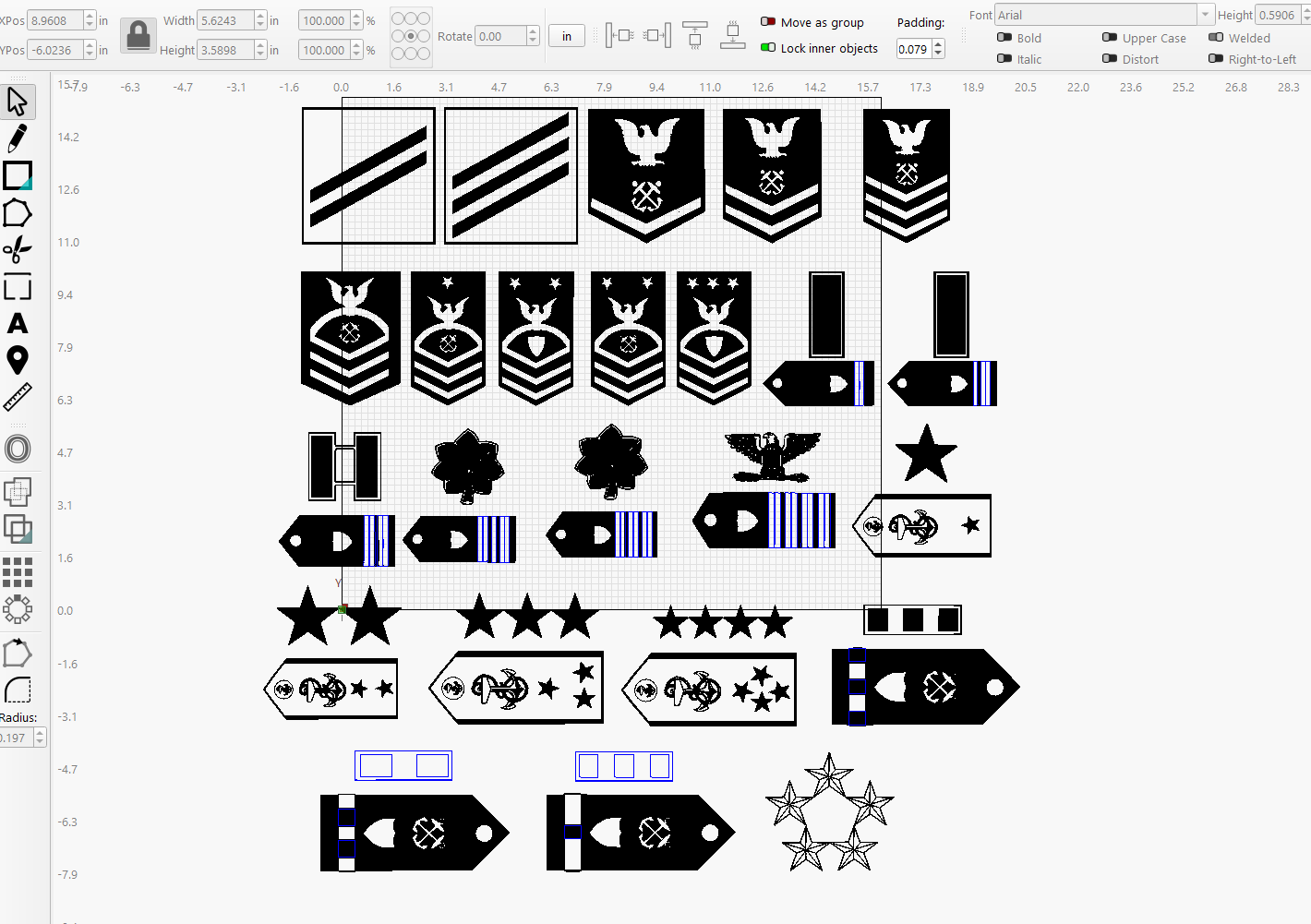Dock selection toward the right wall
Viewport: 1311px width, 924px height.
656,35
